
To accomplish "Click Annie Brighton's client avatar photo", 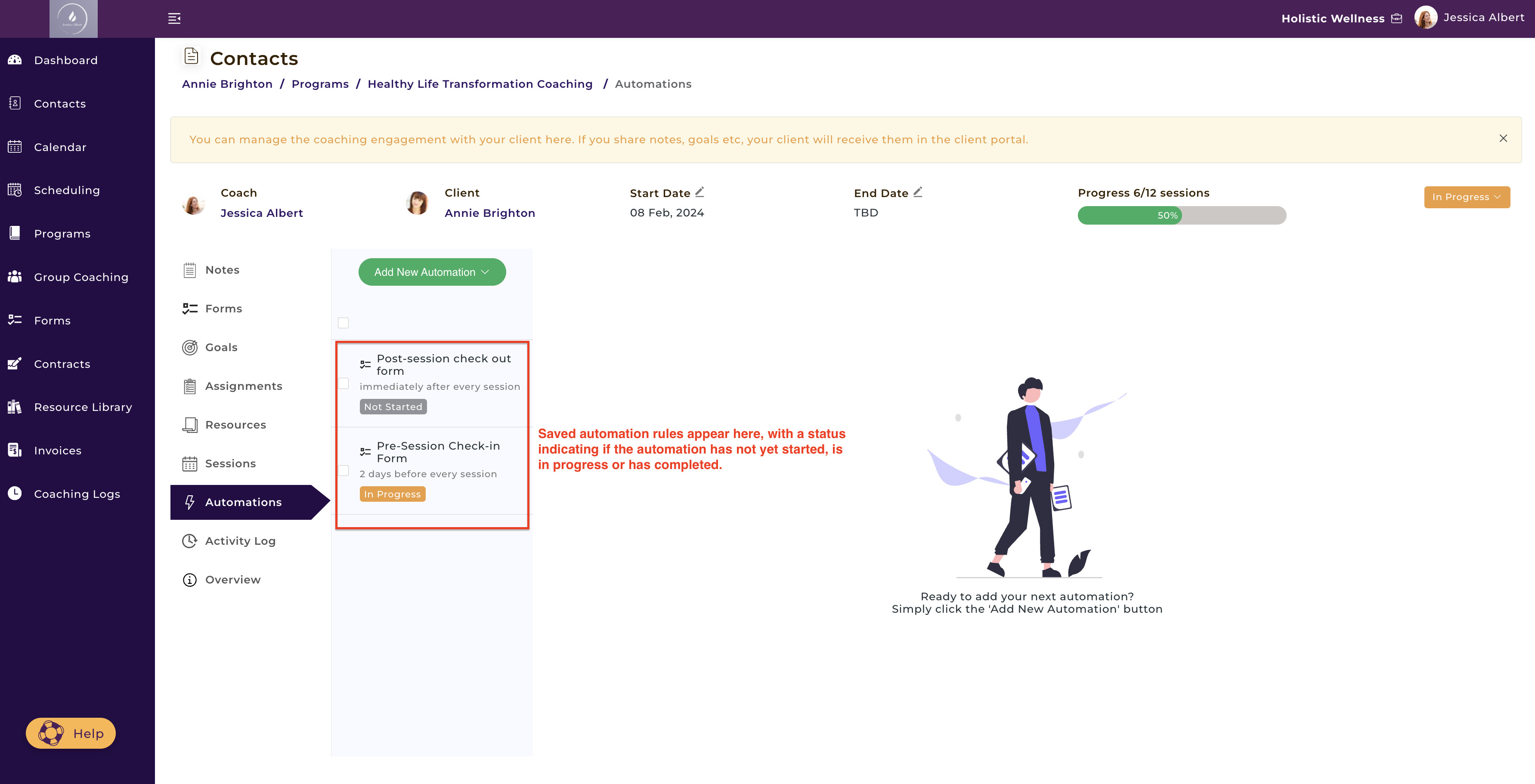I will pos(417,203).
